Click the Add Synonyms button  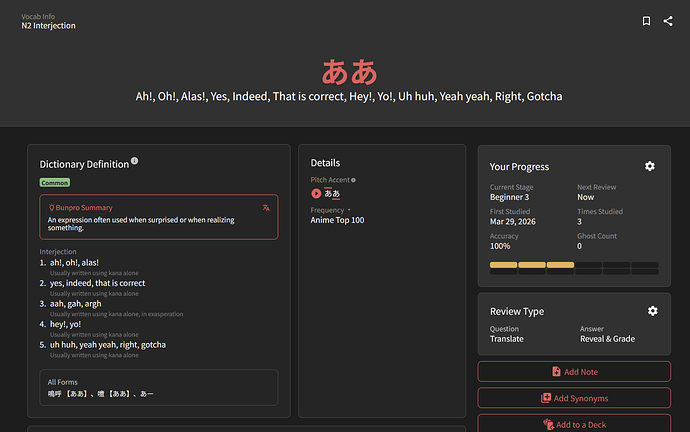tap(574, 398)
